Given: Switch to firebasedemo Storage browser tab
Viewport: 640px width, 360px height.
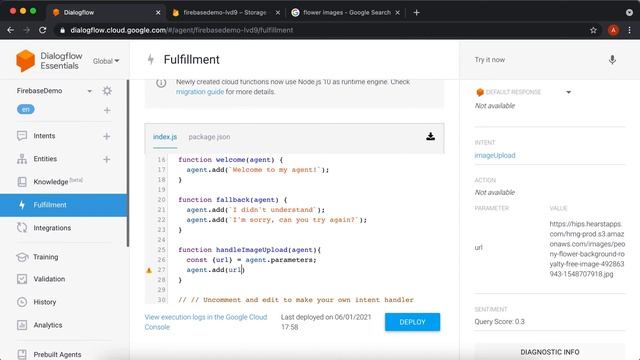Looking at the screenshot, I should pos(225,13).
